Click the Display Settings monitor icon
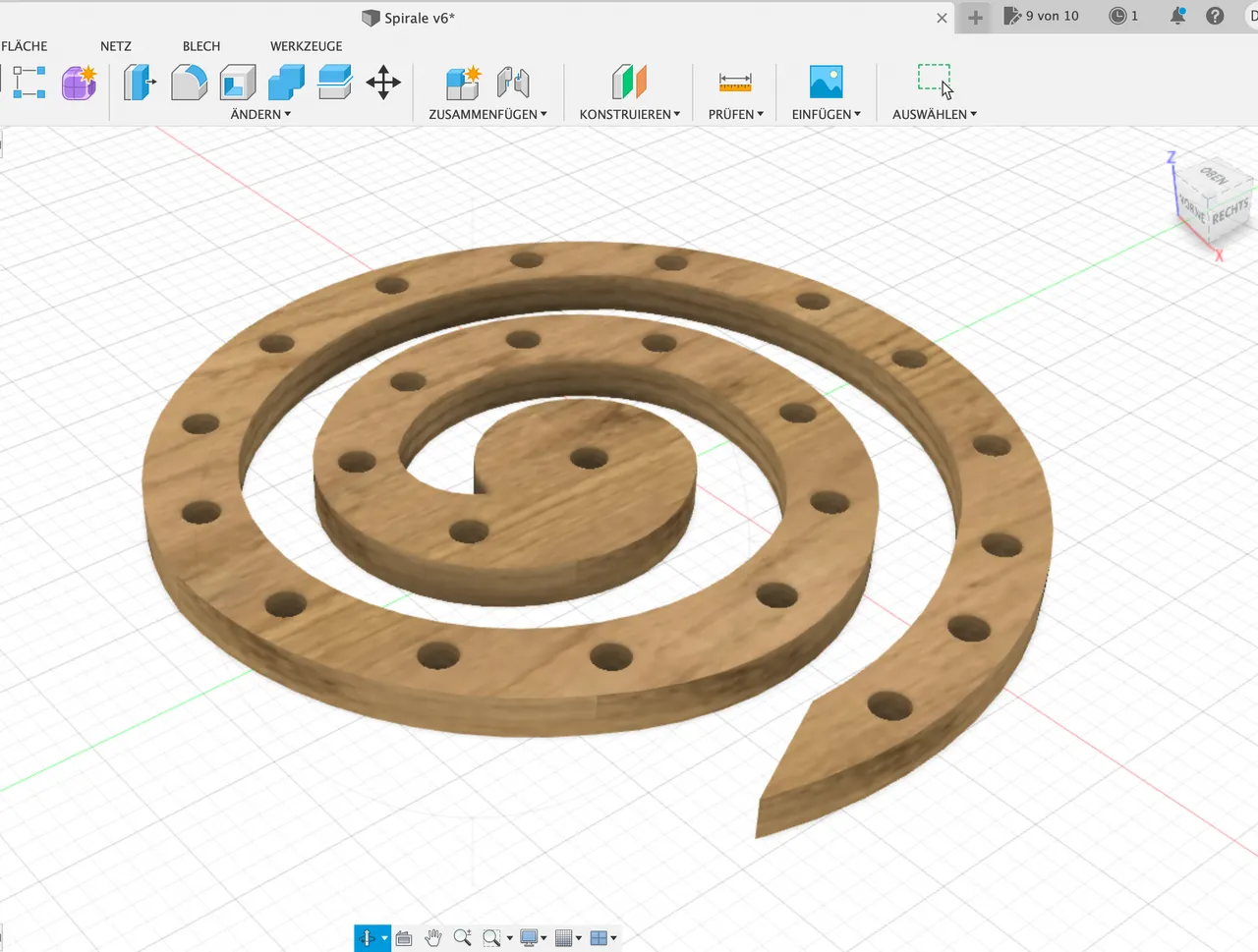 tap(529, 938)
